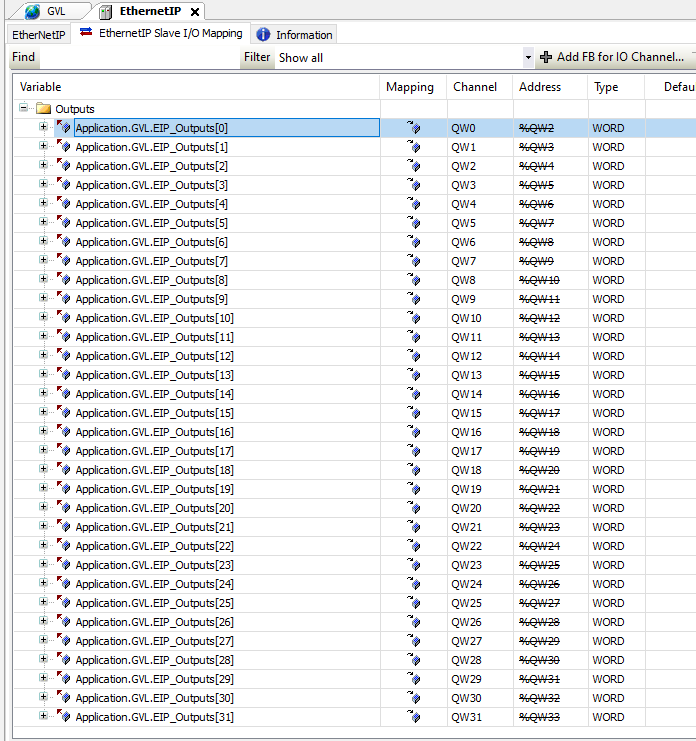Open the EtherNetIP configuration tab
This screenshot has height=741, width=696.
tap(39, 35)
